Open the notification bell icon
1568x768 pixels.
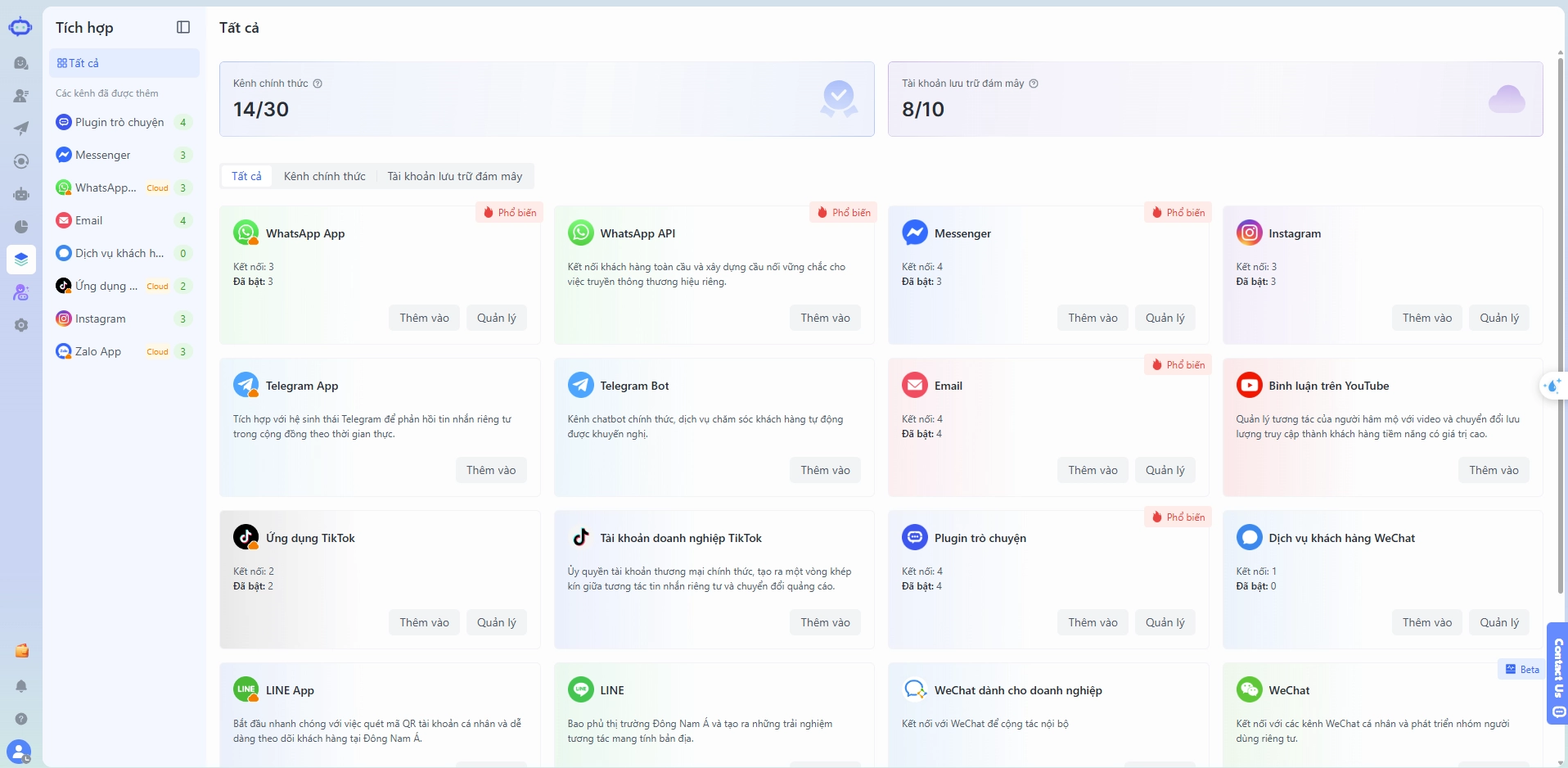pyautogui.click(x=21, y=686)
